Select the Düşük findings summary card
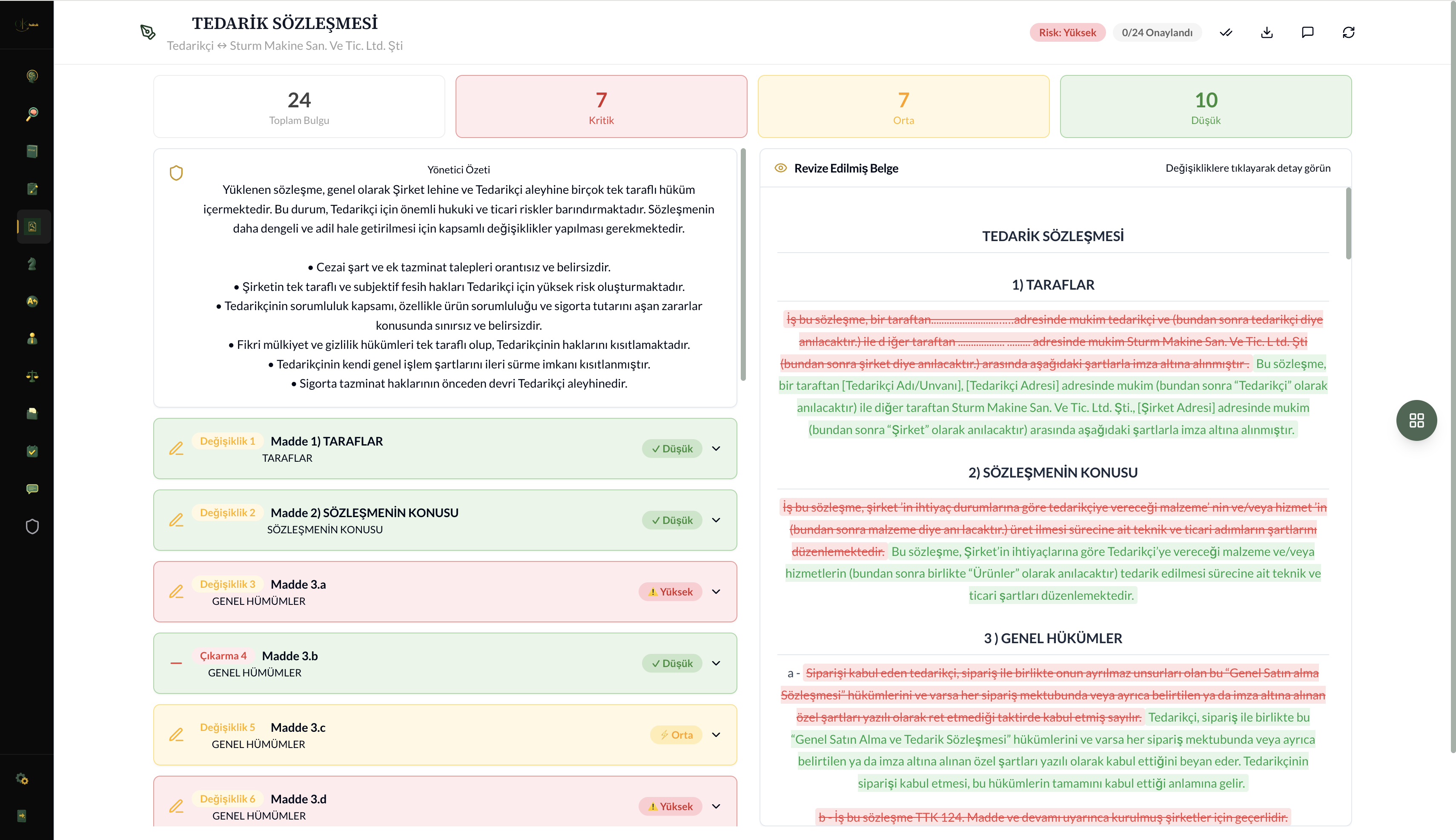This screenshot has width=1456, height=840. [1205, 107]
